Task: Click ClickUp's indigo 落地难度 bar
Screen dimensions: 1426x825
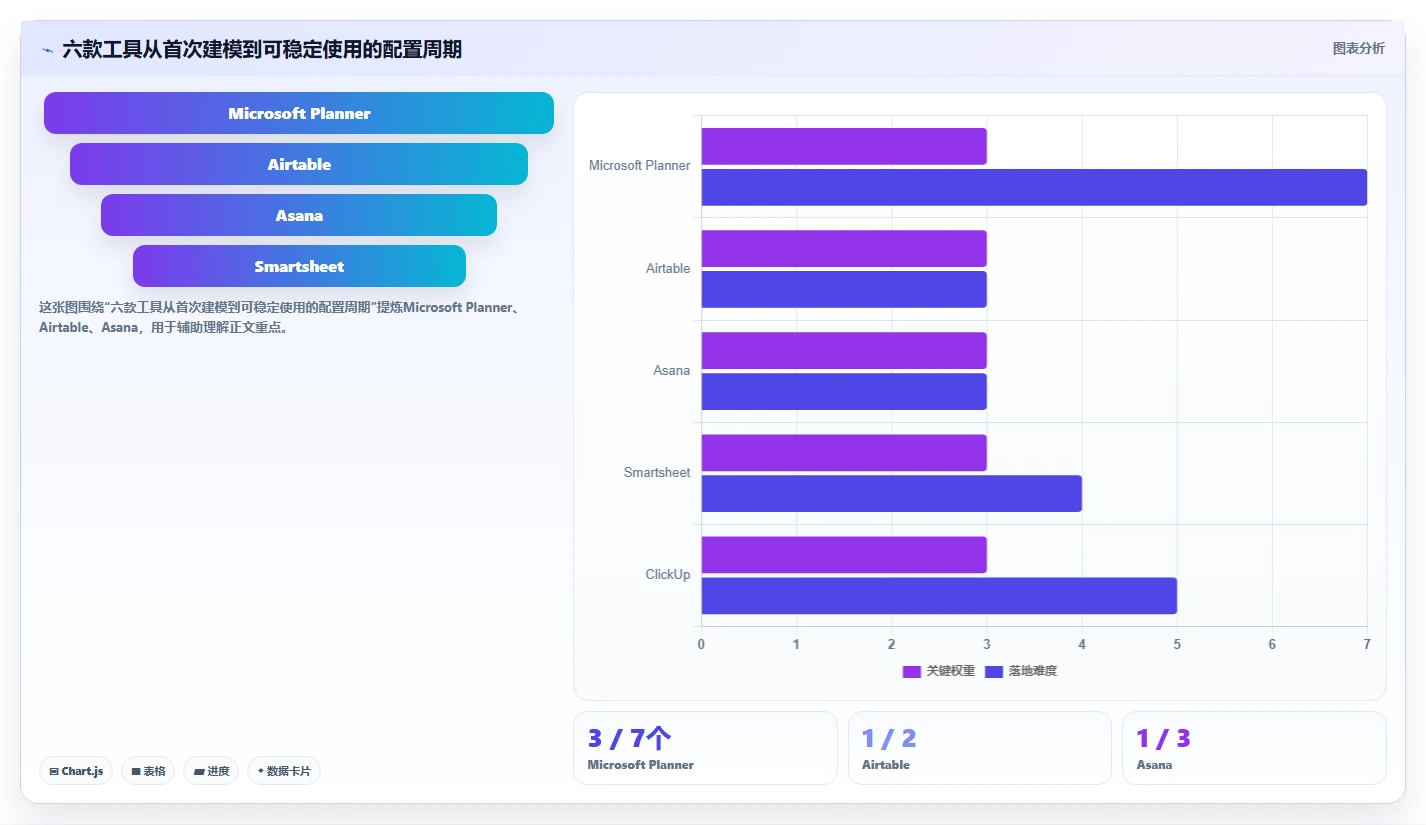Action: (939, 595)
